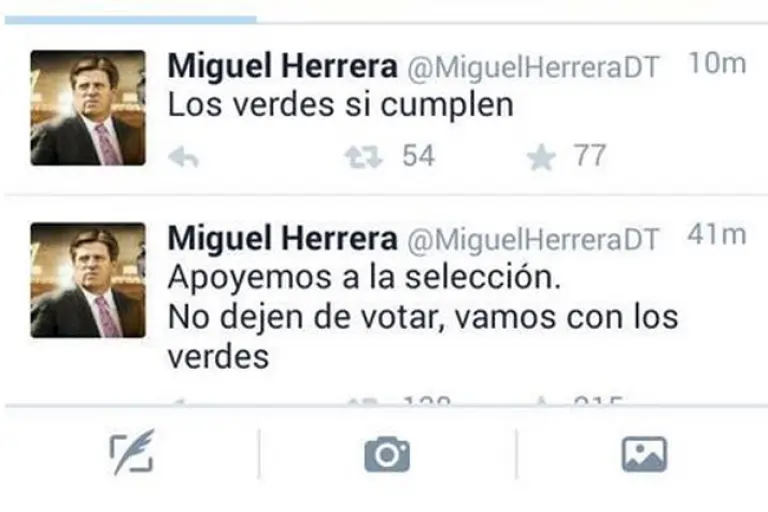Open Miguel Herrera's avatar on first tweet
This screenshot has height=512, width=768.
coord(88,108)
